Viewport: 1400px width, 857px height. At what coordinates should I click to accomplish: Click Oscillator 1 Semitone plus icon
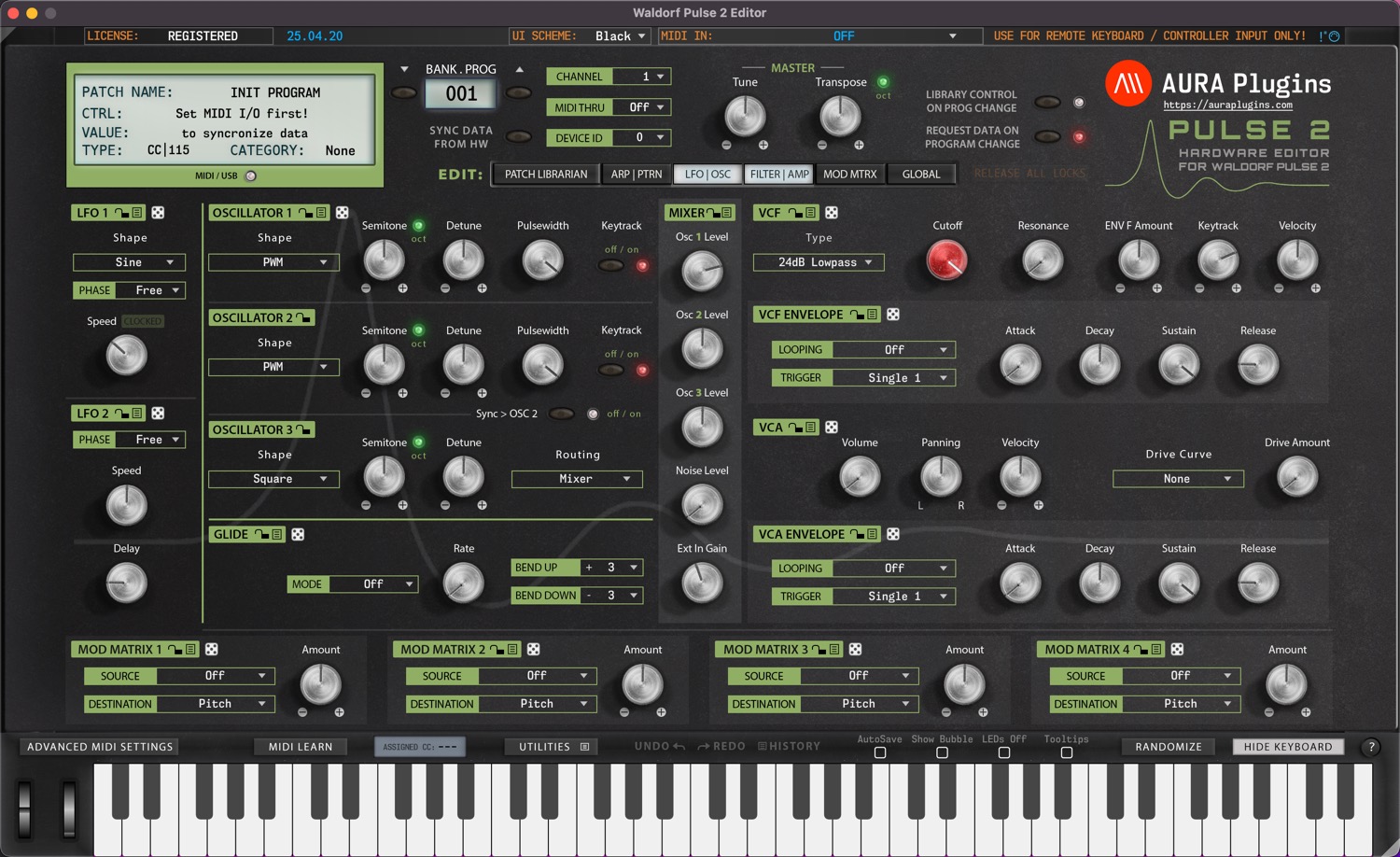402,288
